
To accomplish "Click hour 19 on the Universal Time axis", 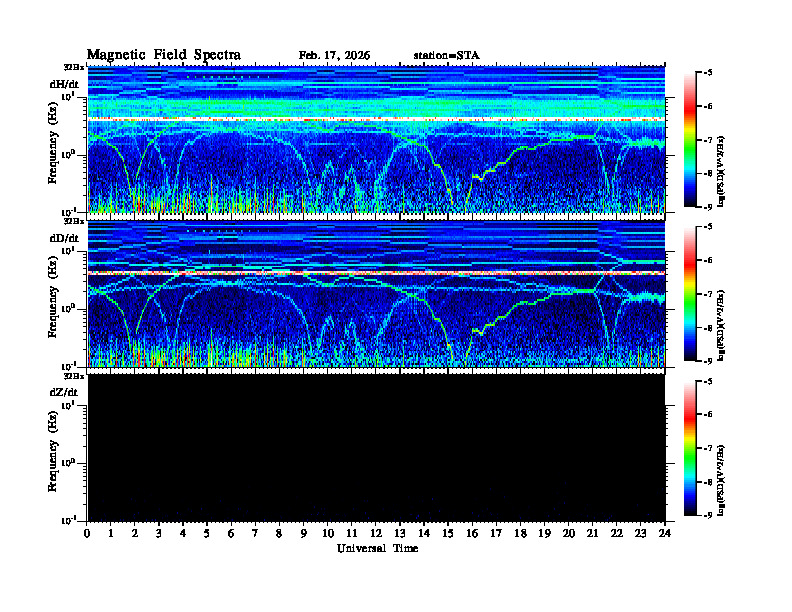I will point(544,533).
